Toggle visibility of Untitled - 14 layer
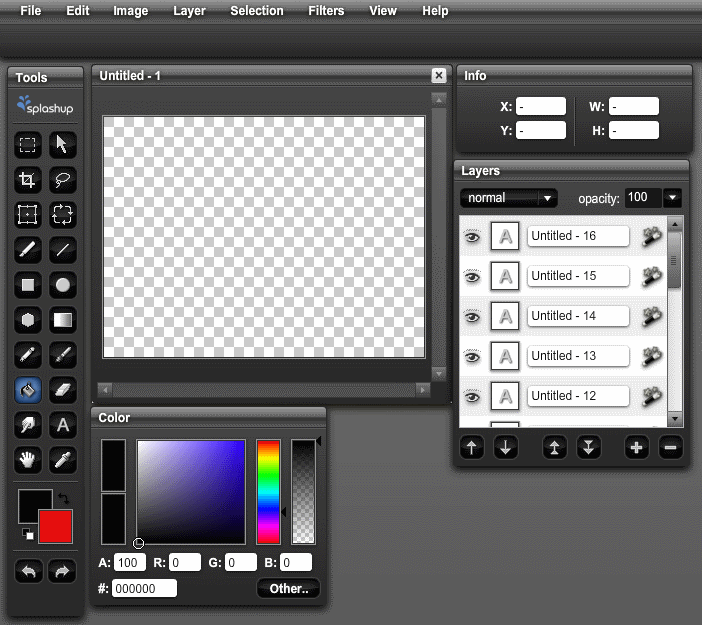This screenshot has height=625, width=702. 473,316
